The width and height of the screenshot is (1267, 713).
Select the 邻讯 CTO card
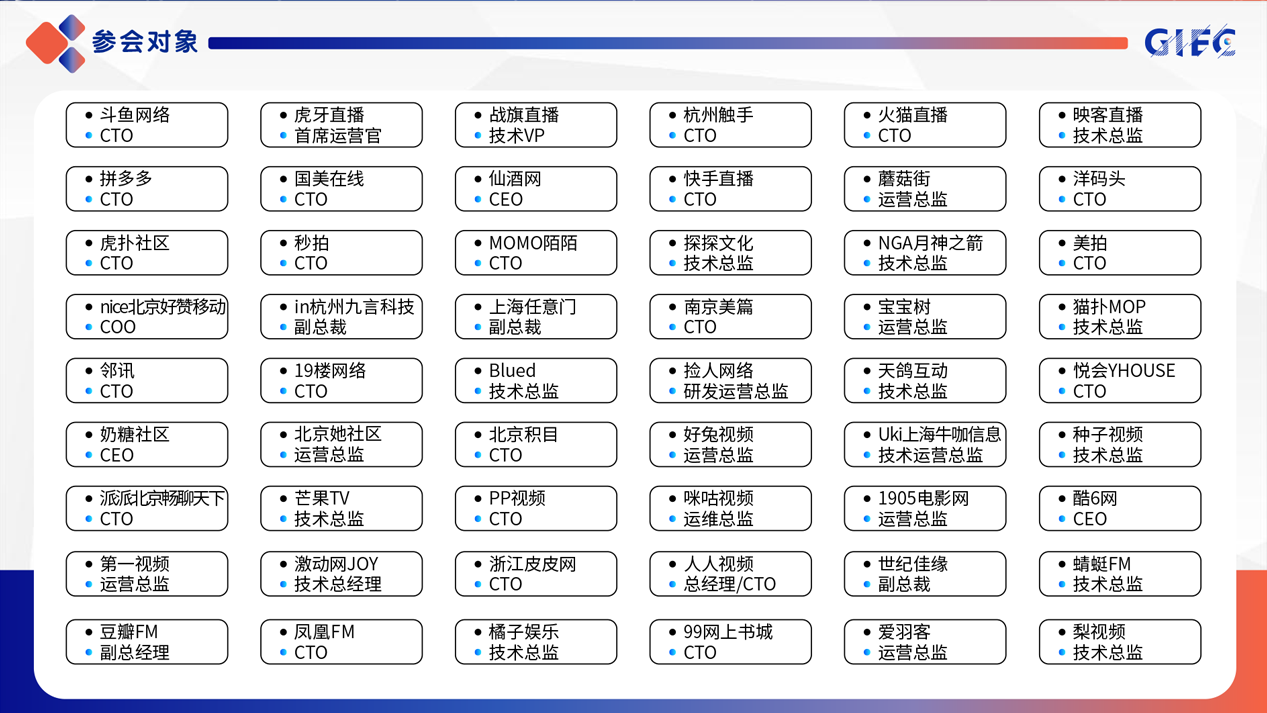(147, 381)
